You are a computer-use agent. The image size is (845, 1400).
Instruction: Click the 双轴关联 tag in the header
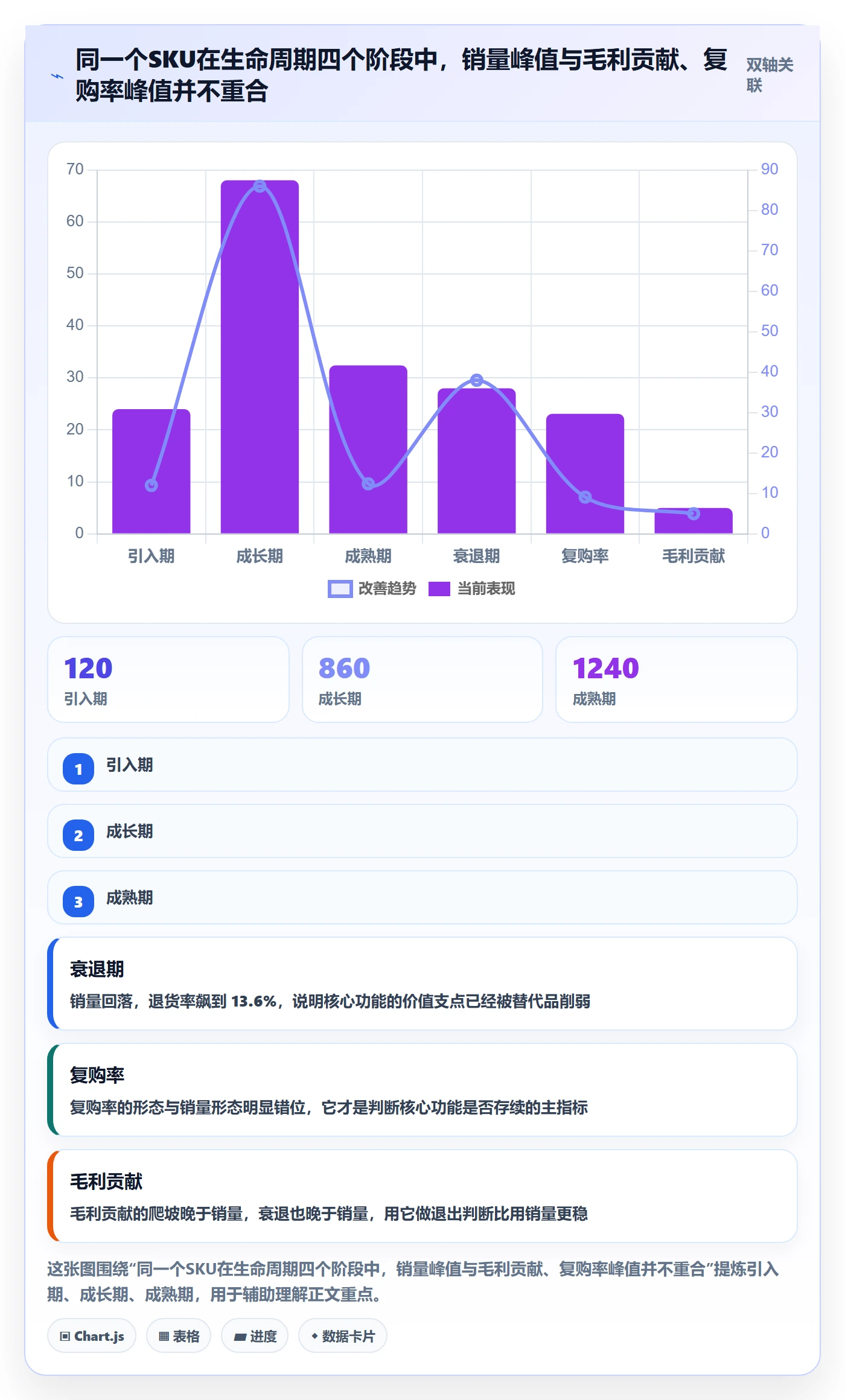(770, 75)
